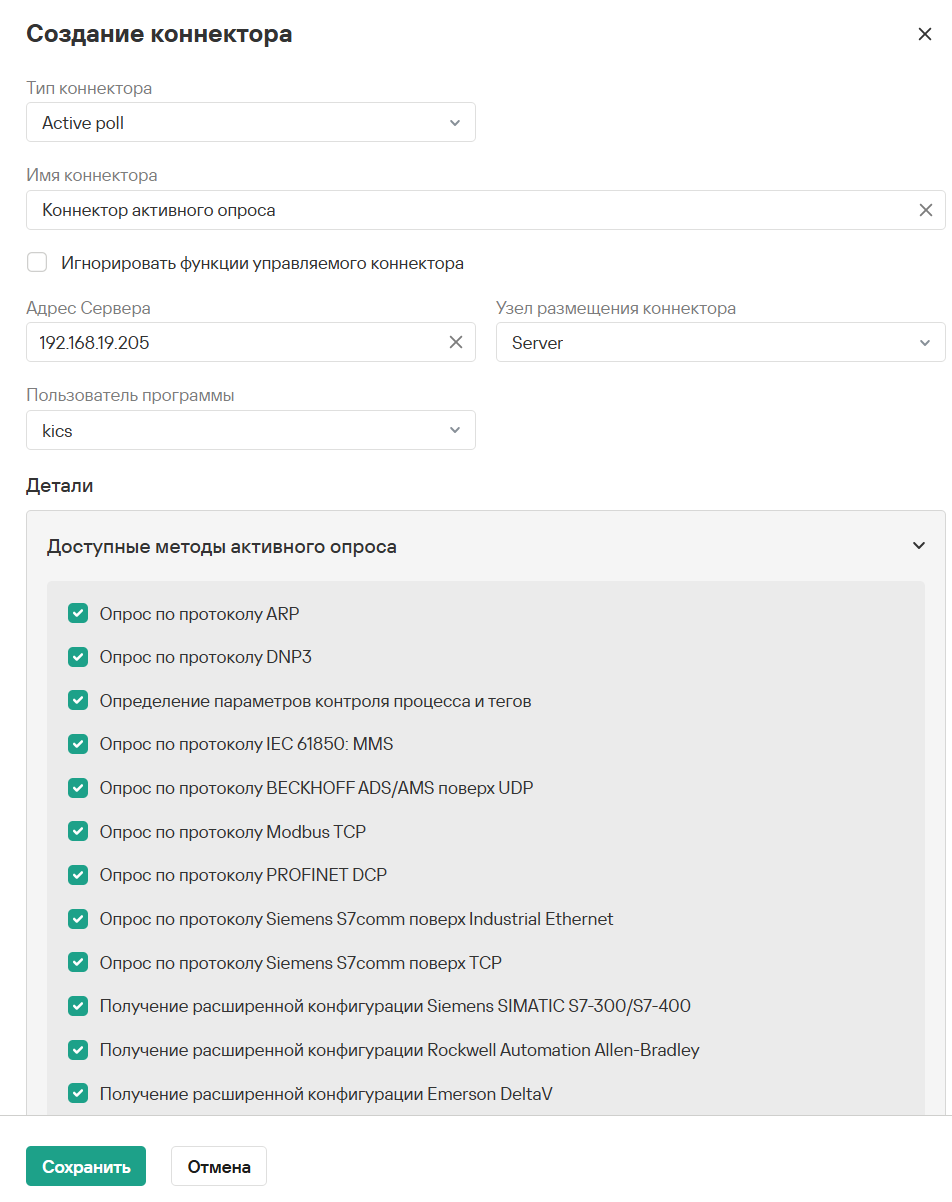Disable the Modbus TCP polling method
Screen dimensions: 952x1202
[x=78, y=831]
